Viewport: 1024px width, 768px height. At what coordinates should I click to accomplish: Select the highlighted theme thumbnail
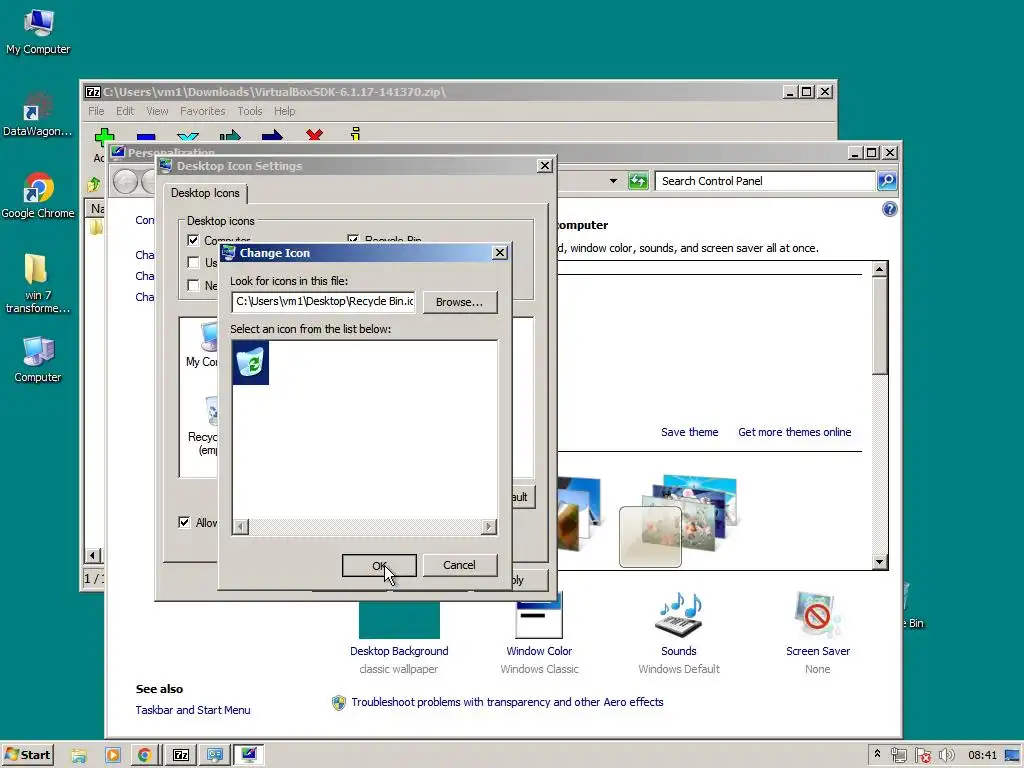pos(650,537)
